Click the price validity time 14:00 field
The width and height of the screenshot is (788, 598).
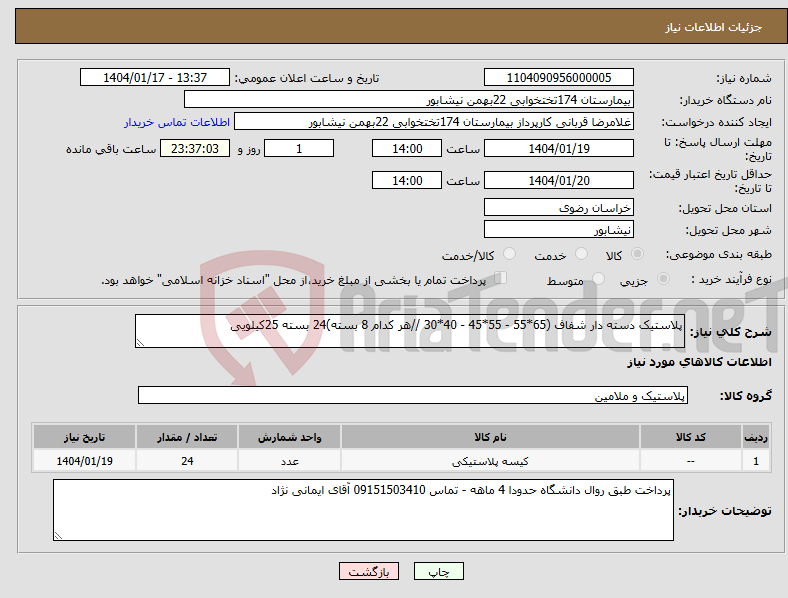click(x=407, y=180)
